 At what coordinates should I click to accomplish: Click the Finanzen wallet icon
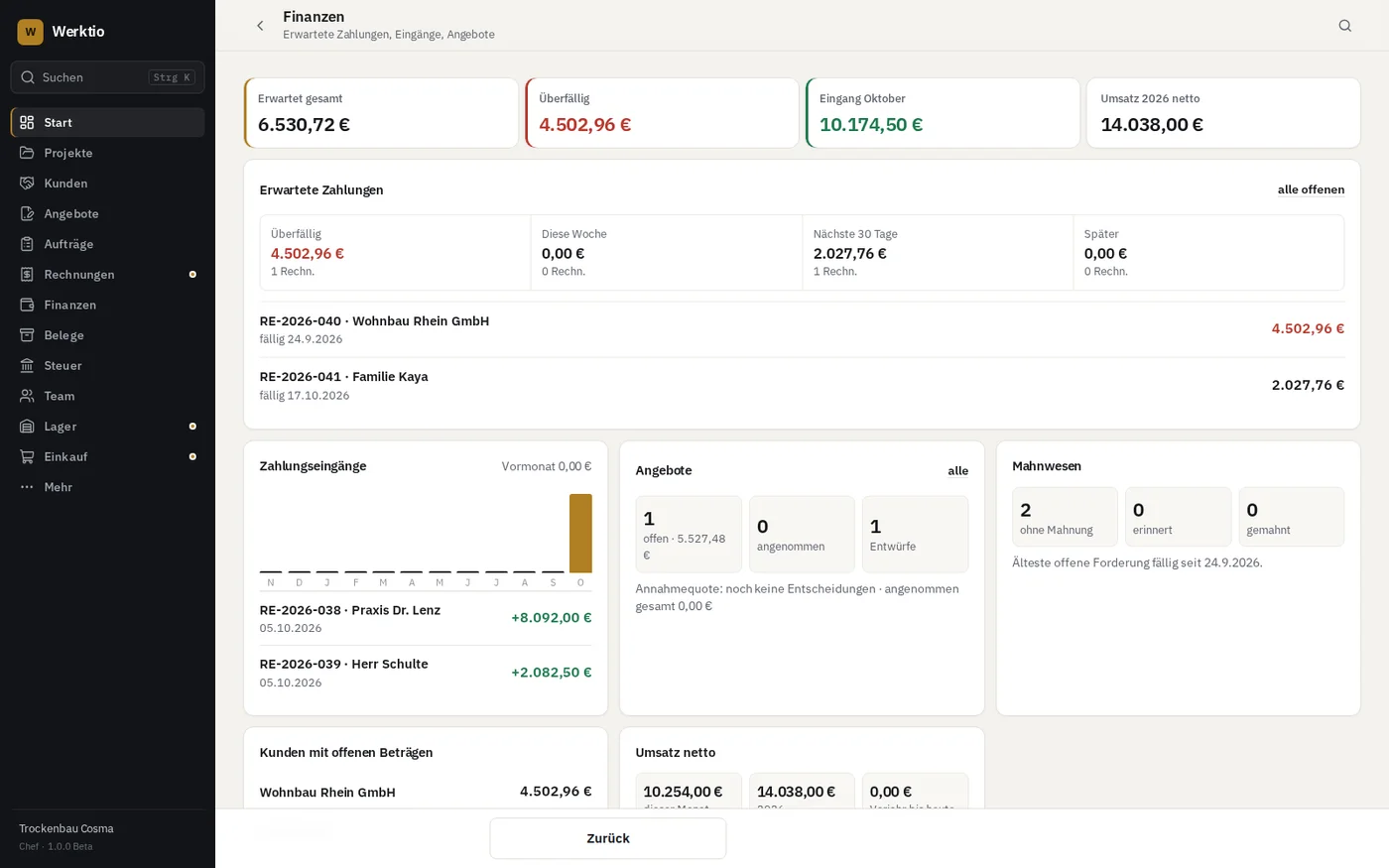coord(27,305)
